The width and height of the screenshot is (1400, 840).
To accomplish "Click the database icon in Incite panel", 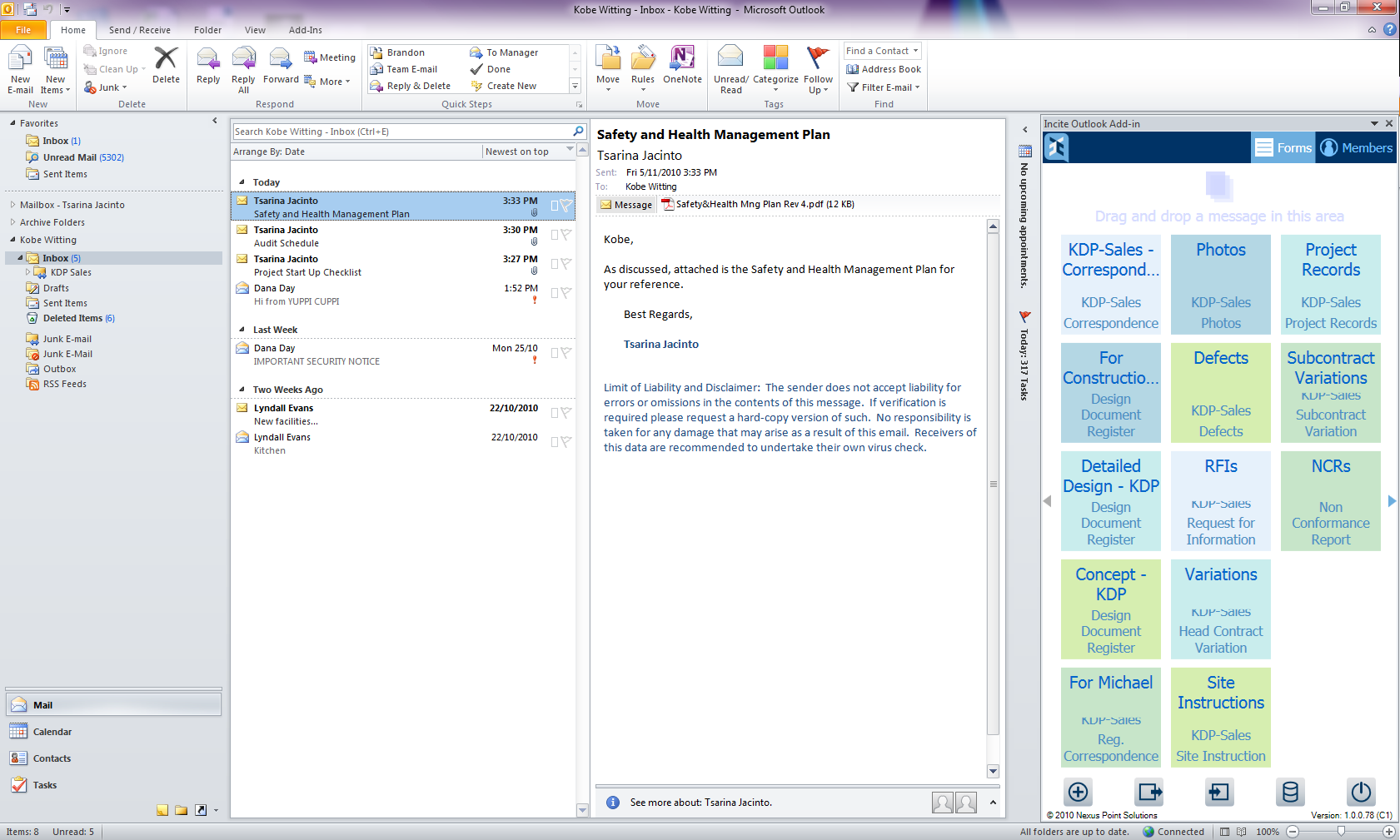I will tap(1289, 792).
